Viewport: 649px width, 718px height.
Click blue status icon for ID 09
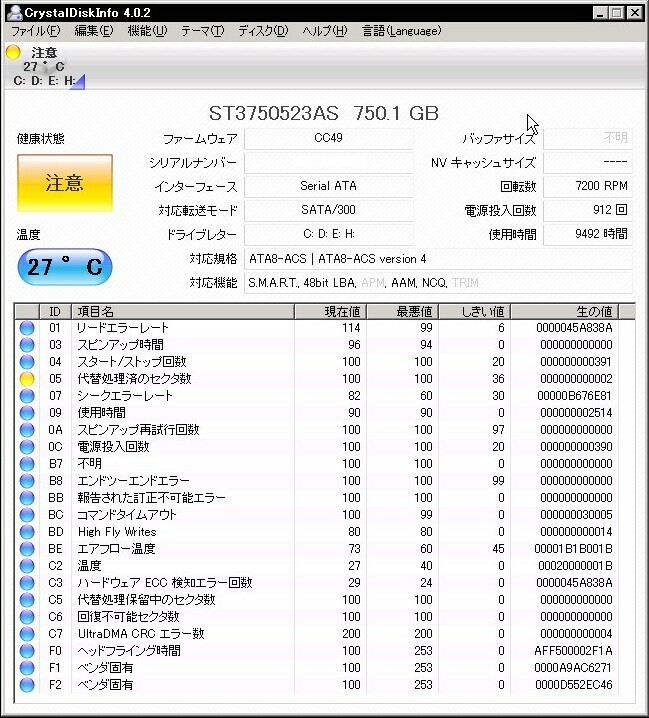27,413
